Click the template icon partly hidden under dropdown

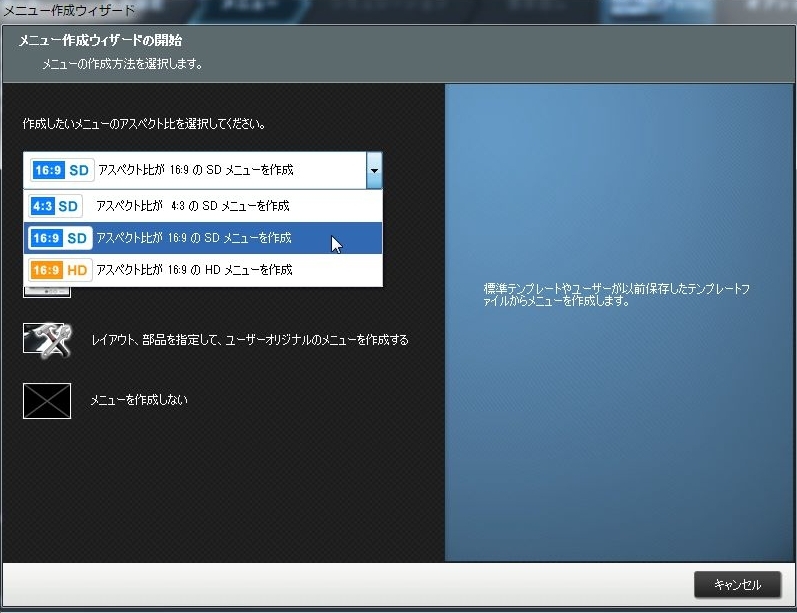pos(47,292)
